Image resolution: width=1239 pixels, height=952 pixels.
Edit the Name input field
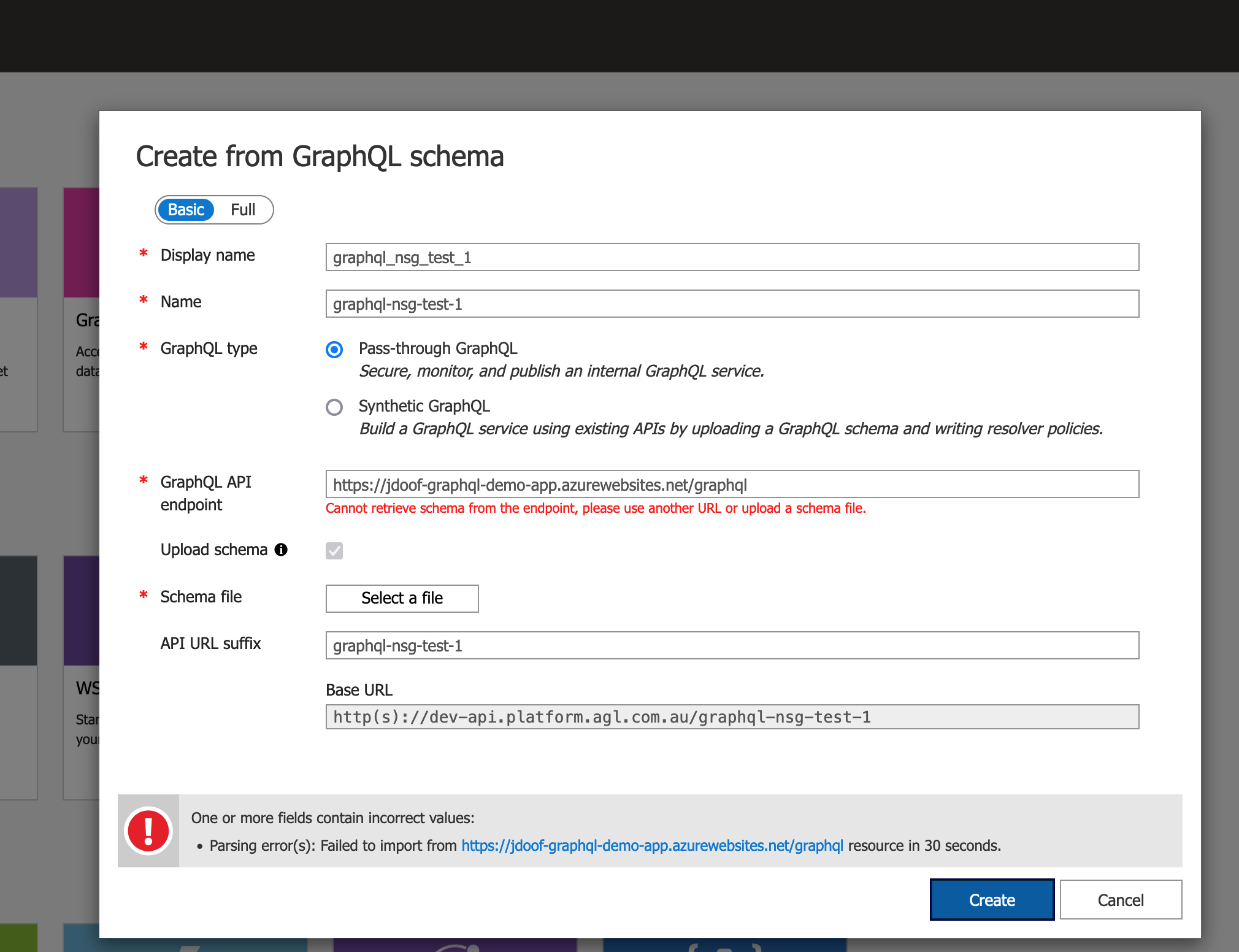point(732,304)
